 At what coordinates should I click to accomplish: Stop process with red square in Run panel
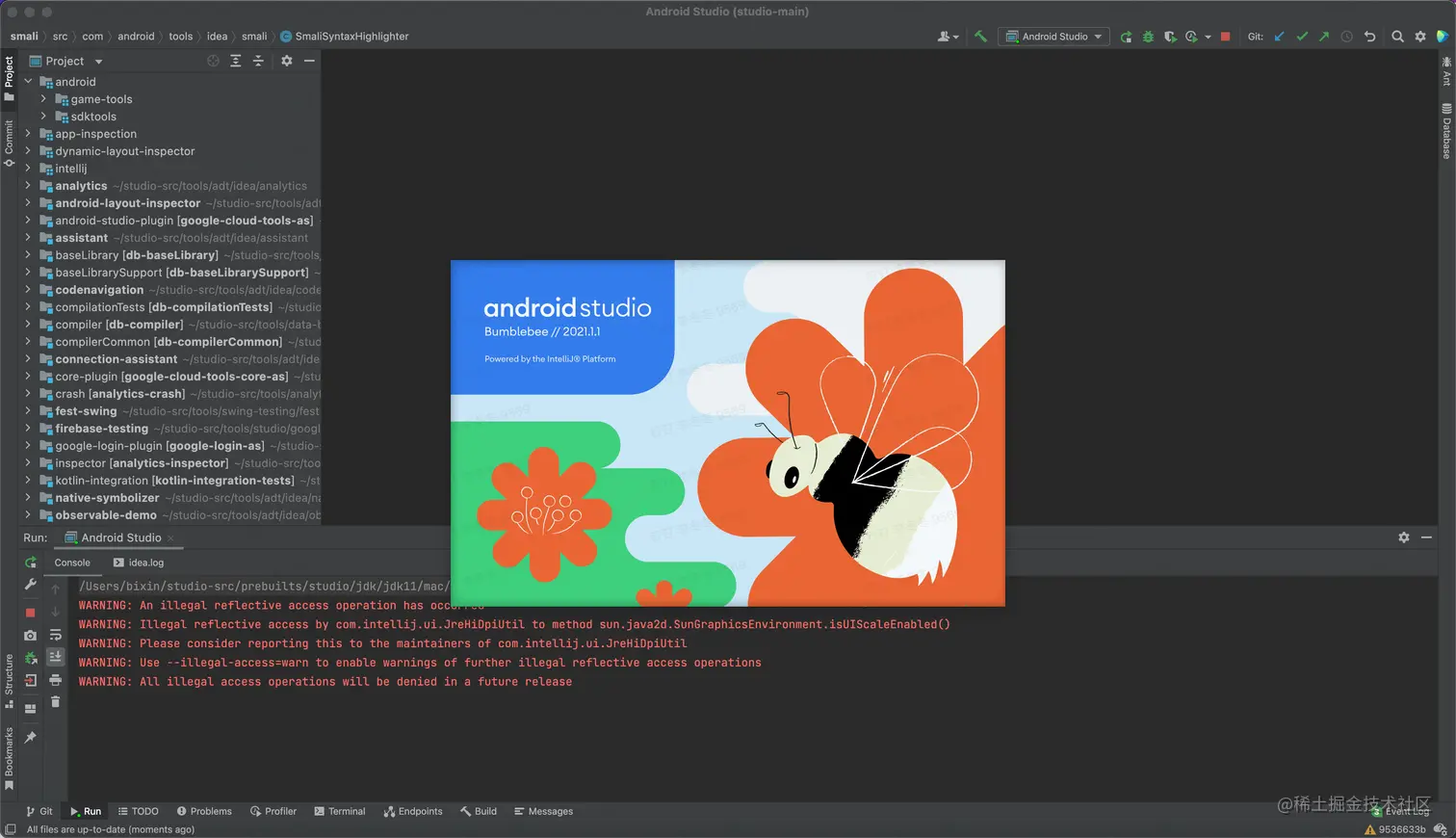point(31,613)
